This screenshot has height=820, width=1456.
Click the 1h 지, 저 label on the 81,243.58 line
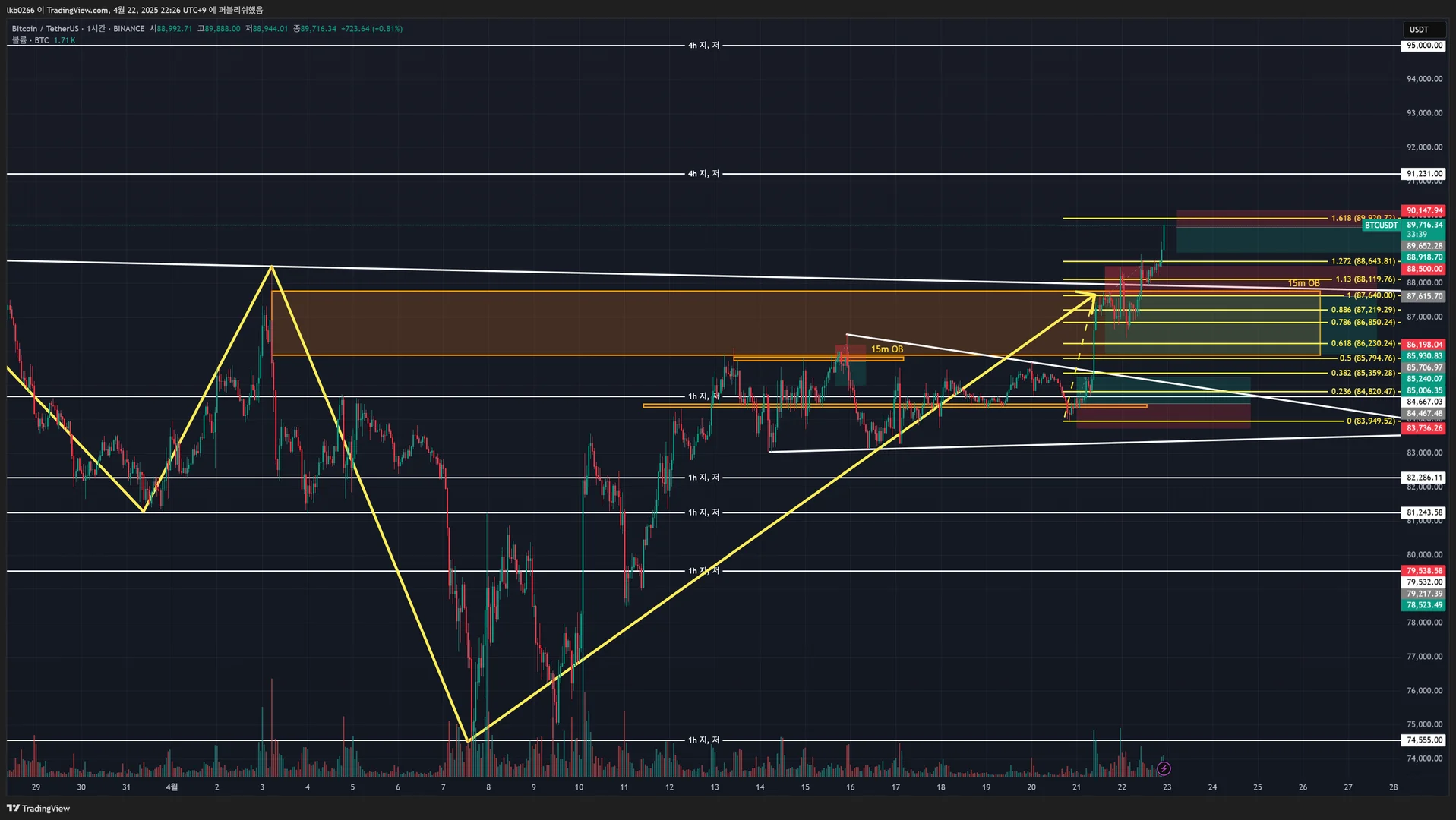[703, 512]
